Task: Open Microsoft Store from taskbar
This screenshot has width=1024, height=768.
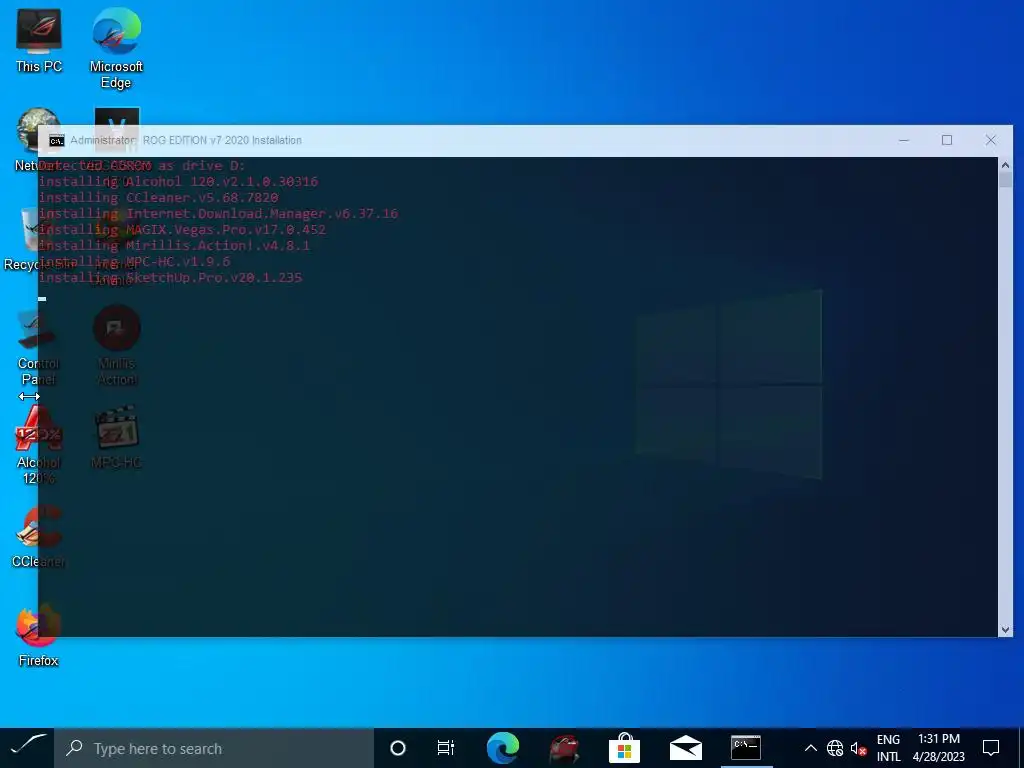Action: click(624, 748)
